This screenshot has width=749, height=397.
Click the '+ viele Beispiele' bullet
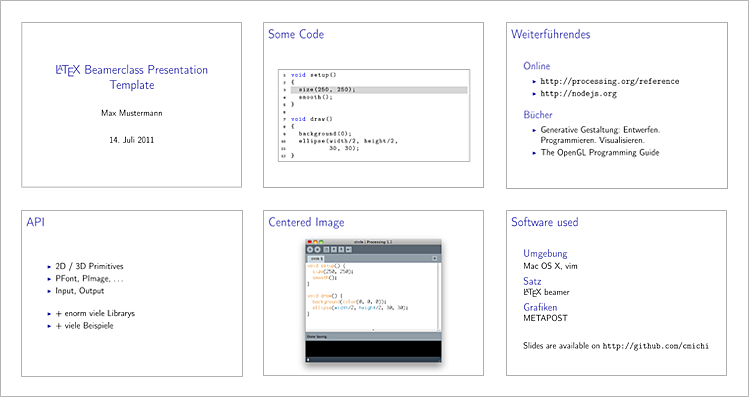[85, 326]
